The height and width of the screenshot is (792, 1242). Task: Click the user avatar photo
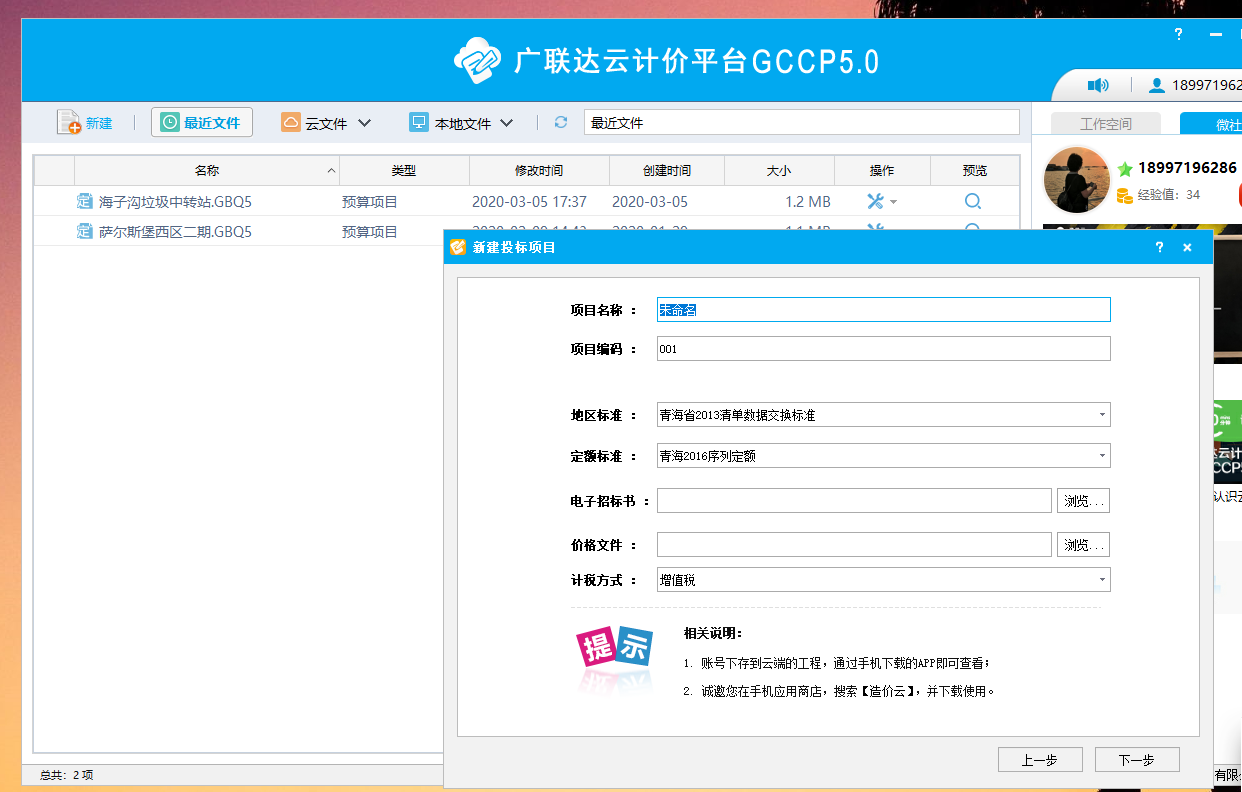[1076, 180]
